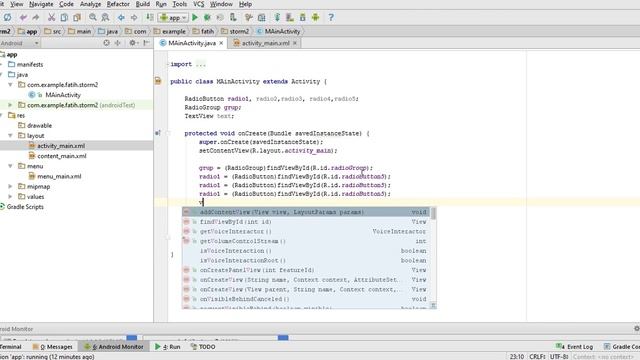The image size is (640, 360).
Task: Open the Event Log tool window
Action: (x=575, y=347)
